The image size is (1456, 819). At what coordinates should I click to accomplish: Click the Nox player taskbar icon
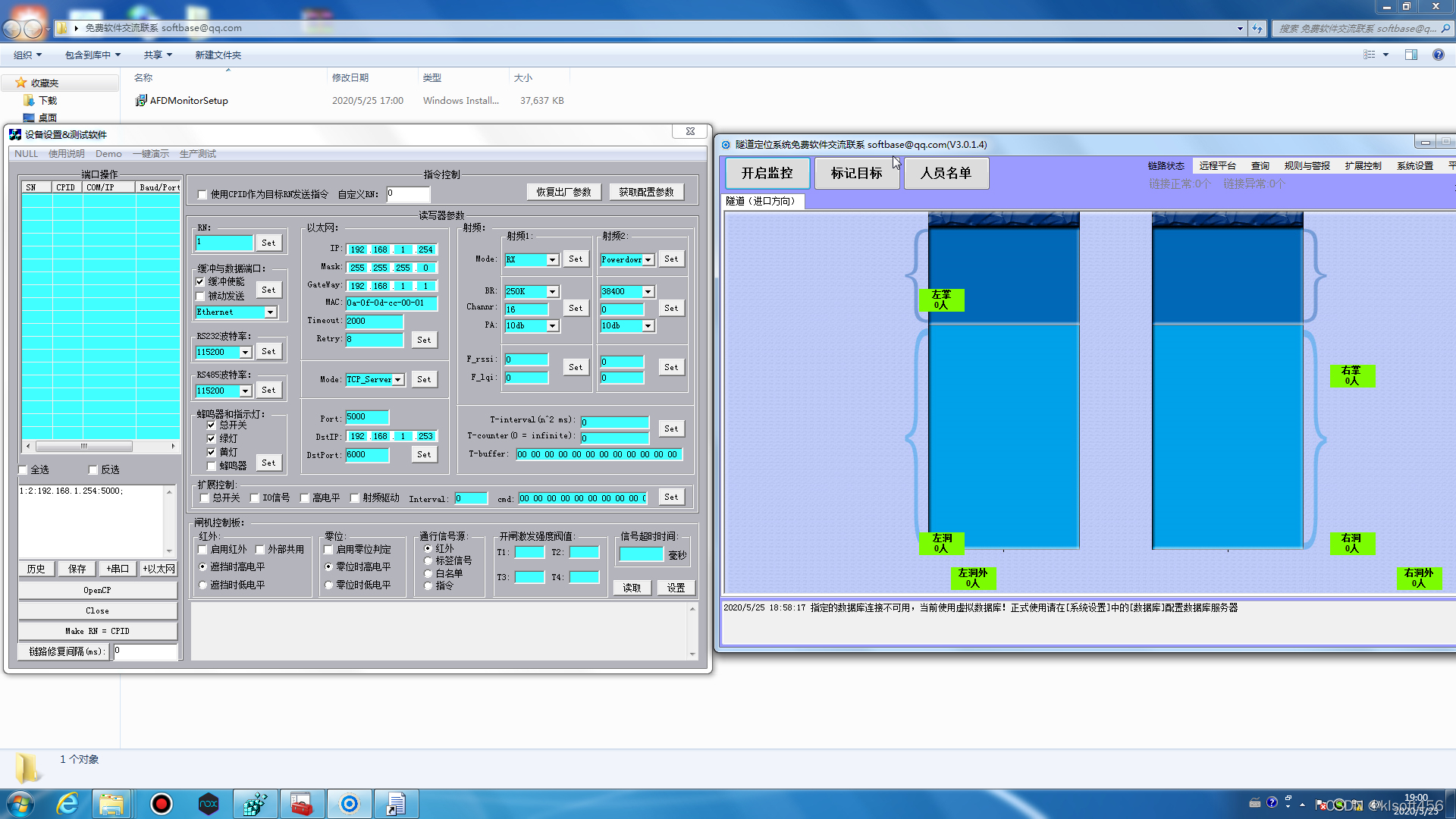pyautogui.click(x=209, y=804)
